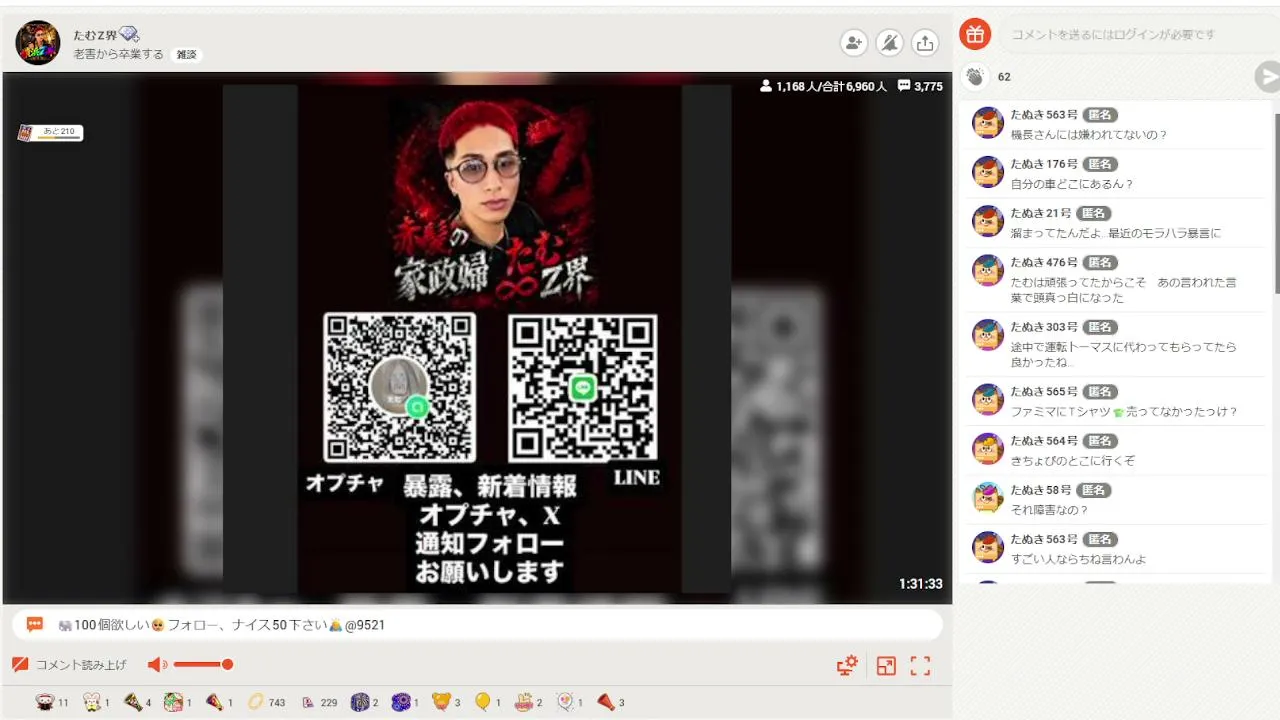Open avatar of commenter たぬき 303号
The image size is (1280, 720).
point(988,335)
